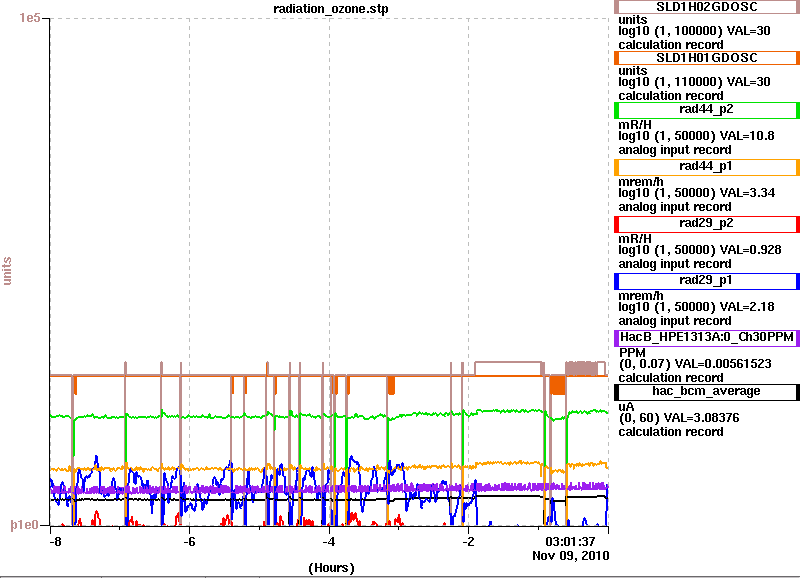The image size is (800, 578).
Task: Click the 1e5 y-axis upper limit label
Action: [x=30, y=17]
